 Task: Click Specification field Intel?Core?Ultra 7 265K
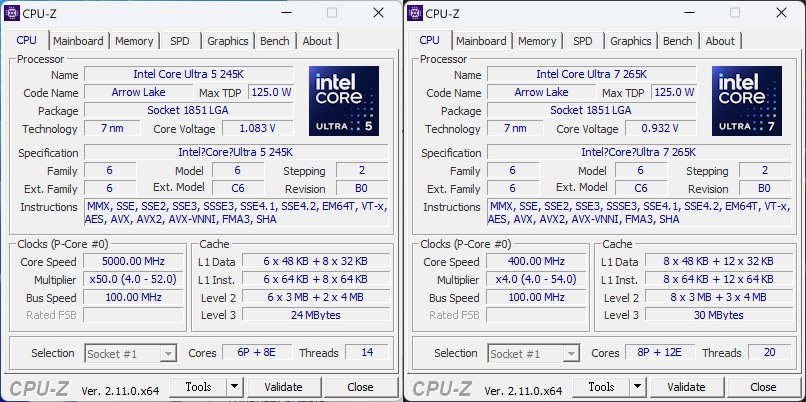tap(639, 153)
